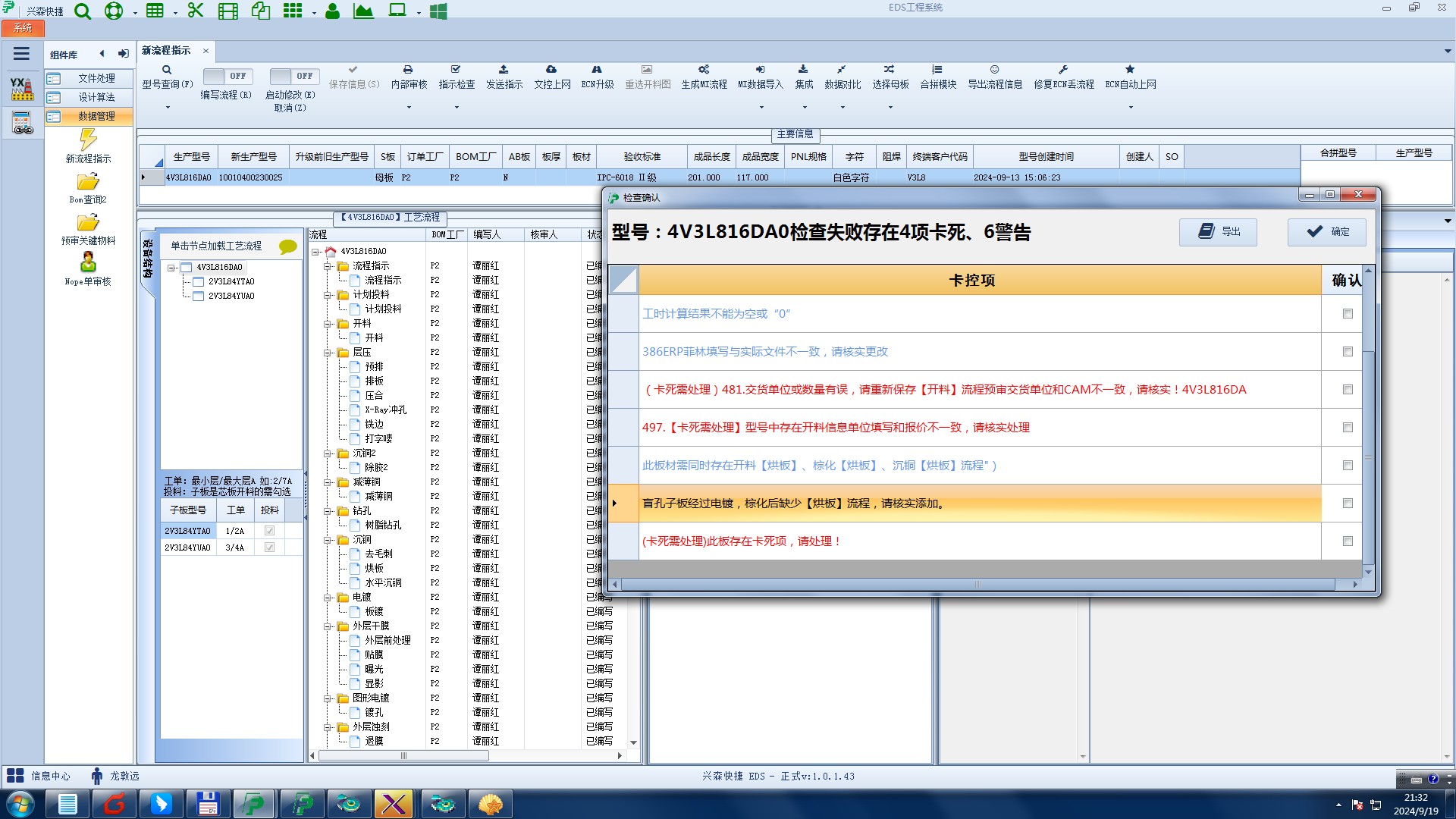1456x819 pixels.
Task: Collapse the 4V3L816DA0 node in device structure
Action: [x=172, y=268]
